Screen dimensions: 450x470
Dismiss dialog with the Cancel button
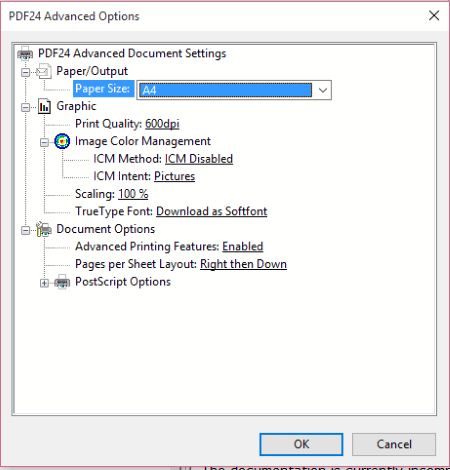394,444
